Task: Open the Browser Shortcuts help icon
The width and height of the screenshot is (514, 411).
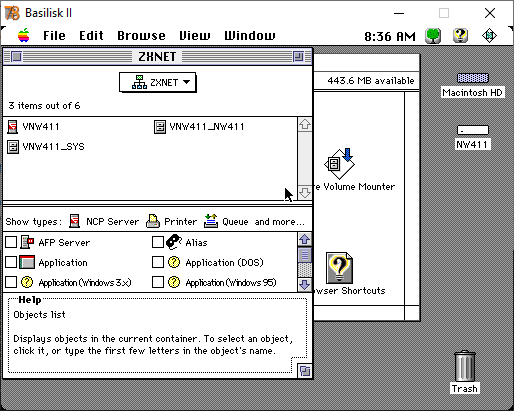Action: coord(339,268)
